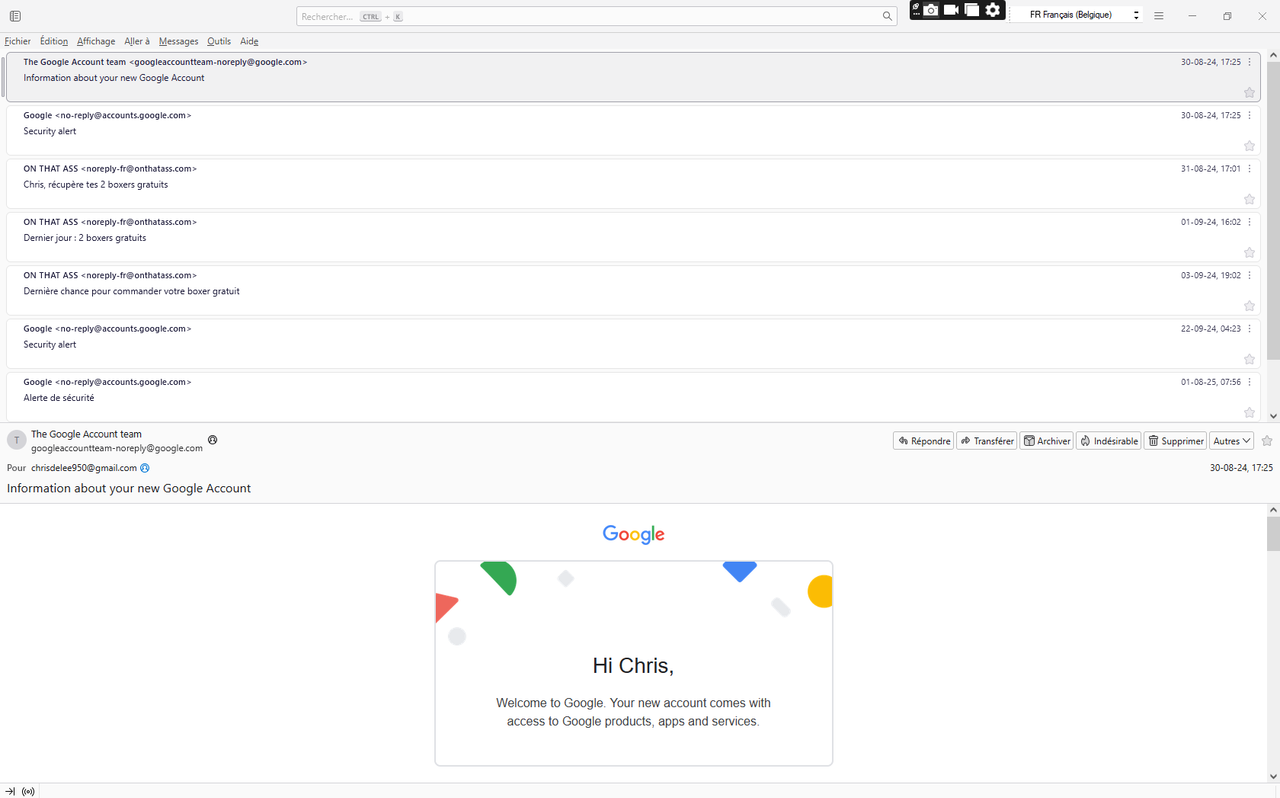Click the video record icon in capture overlay
Screen dimensions: 1280x798
pos(951,10)
